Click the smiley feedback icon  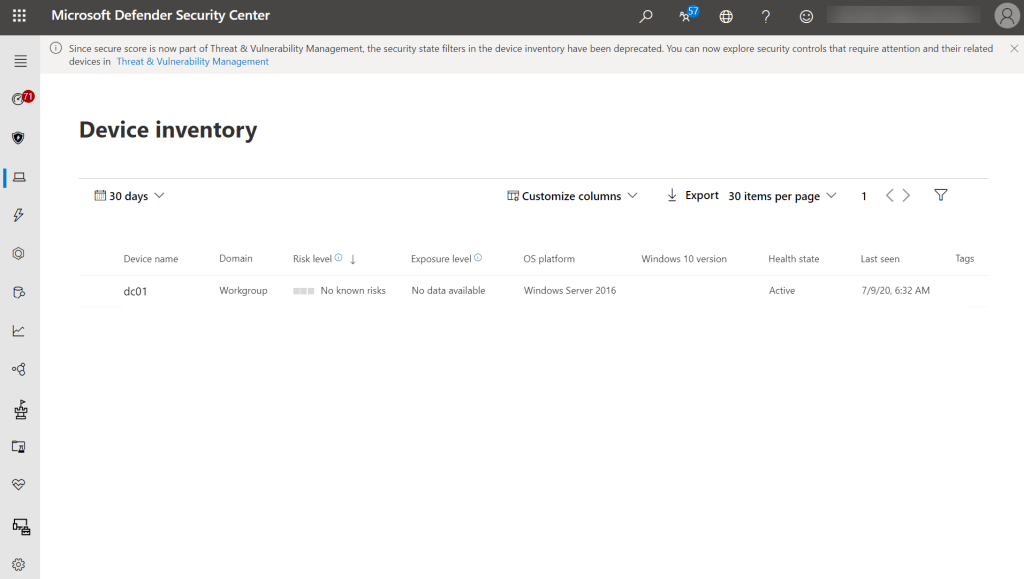(806, 16)
